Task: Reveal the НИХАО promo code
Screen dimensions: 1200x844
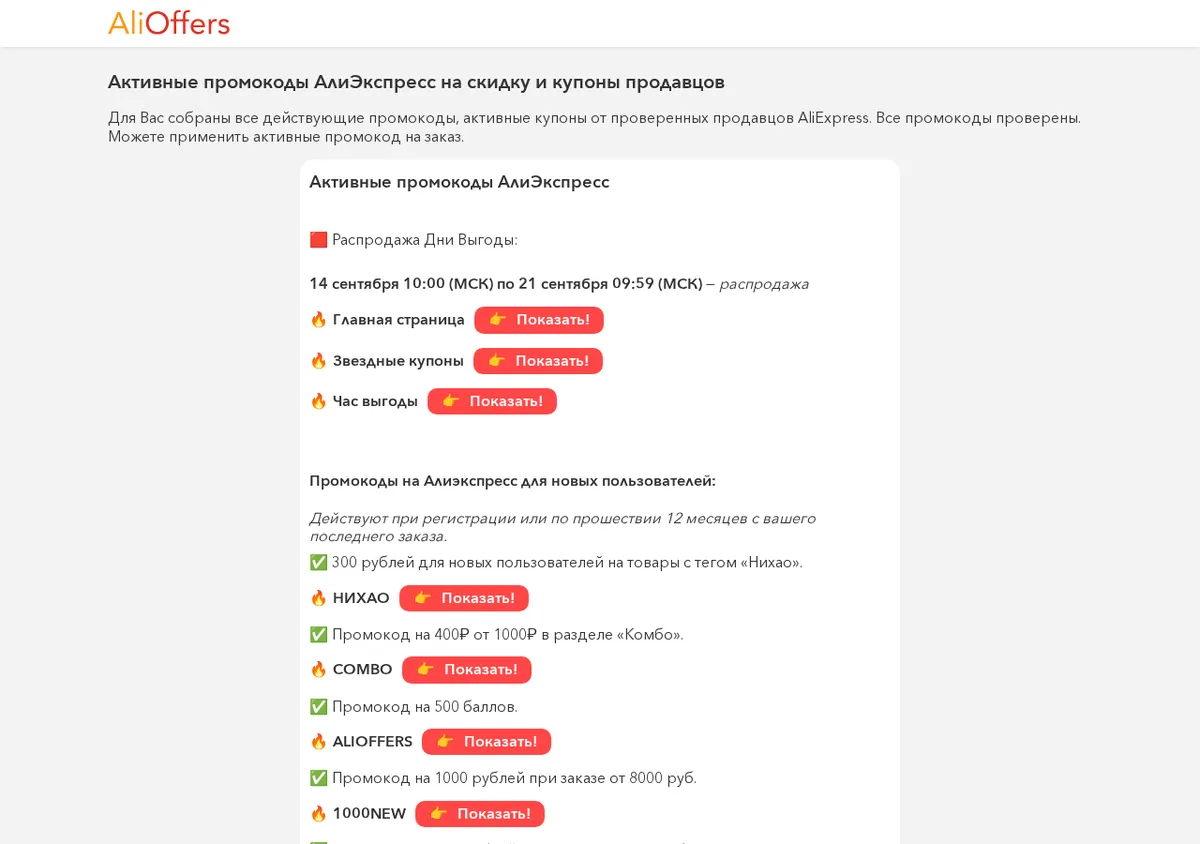Action: [x=464, y=598]
